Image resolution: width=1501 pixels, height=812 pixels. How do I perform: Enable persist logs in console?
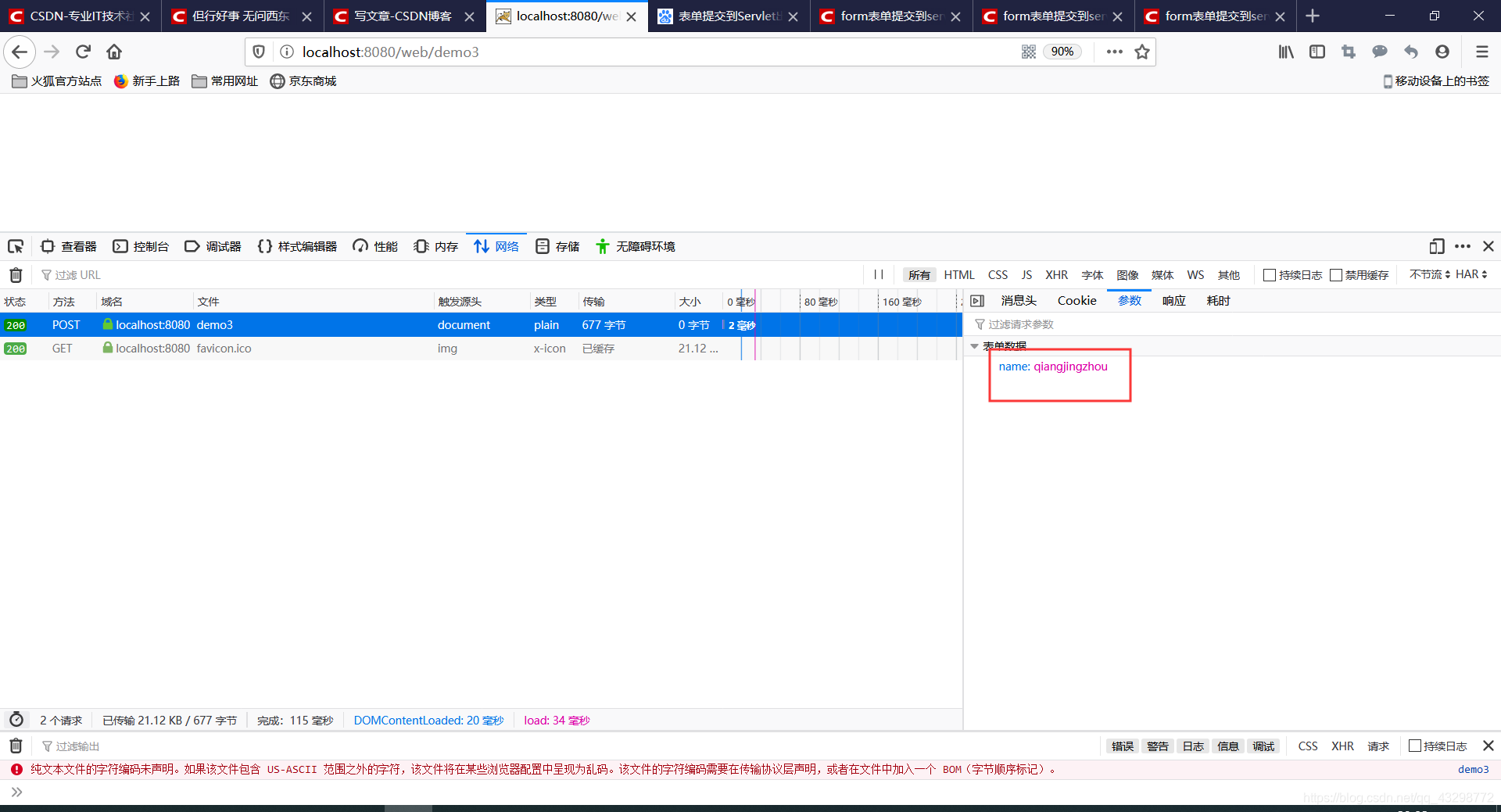(1415, 746)
